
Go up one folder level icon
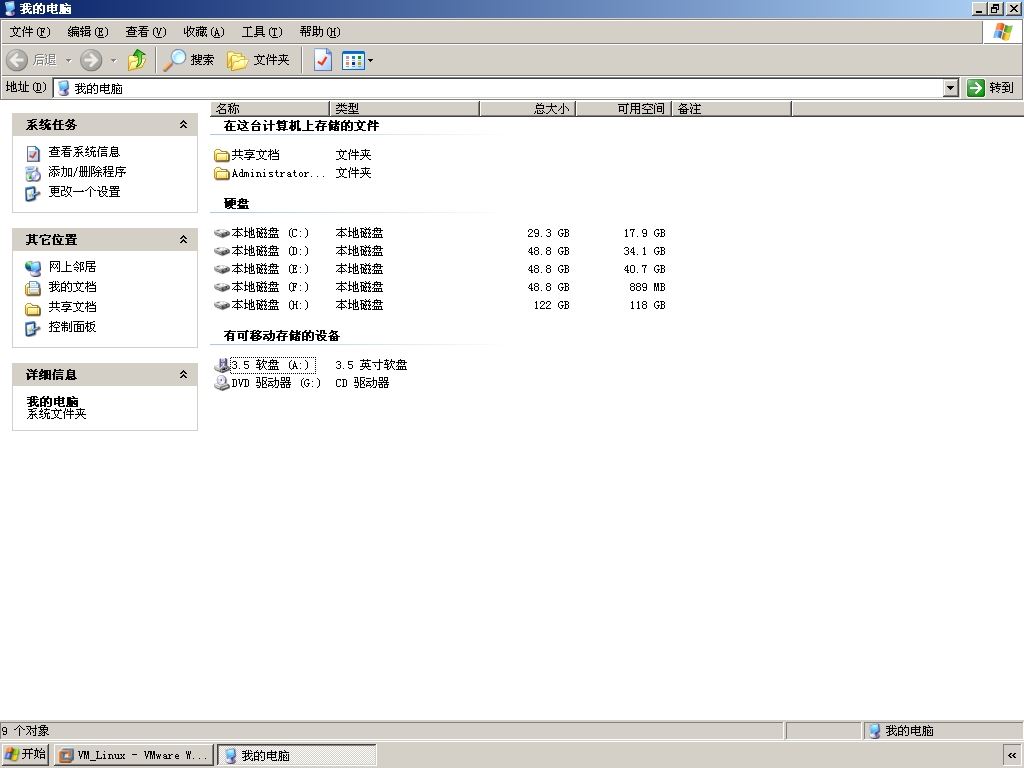coord(137,60)
